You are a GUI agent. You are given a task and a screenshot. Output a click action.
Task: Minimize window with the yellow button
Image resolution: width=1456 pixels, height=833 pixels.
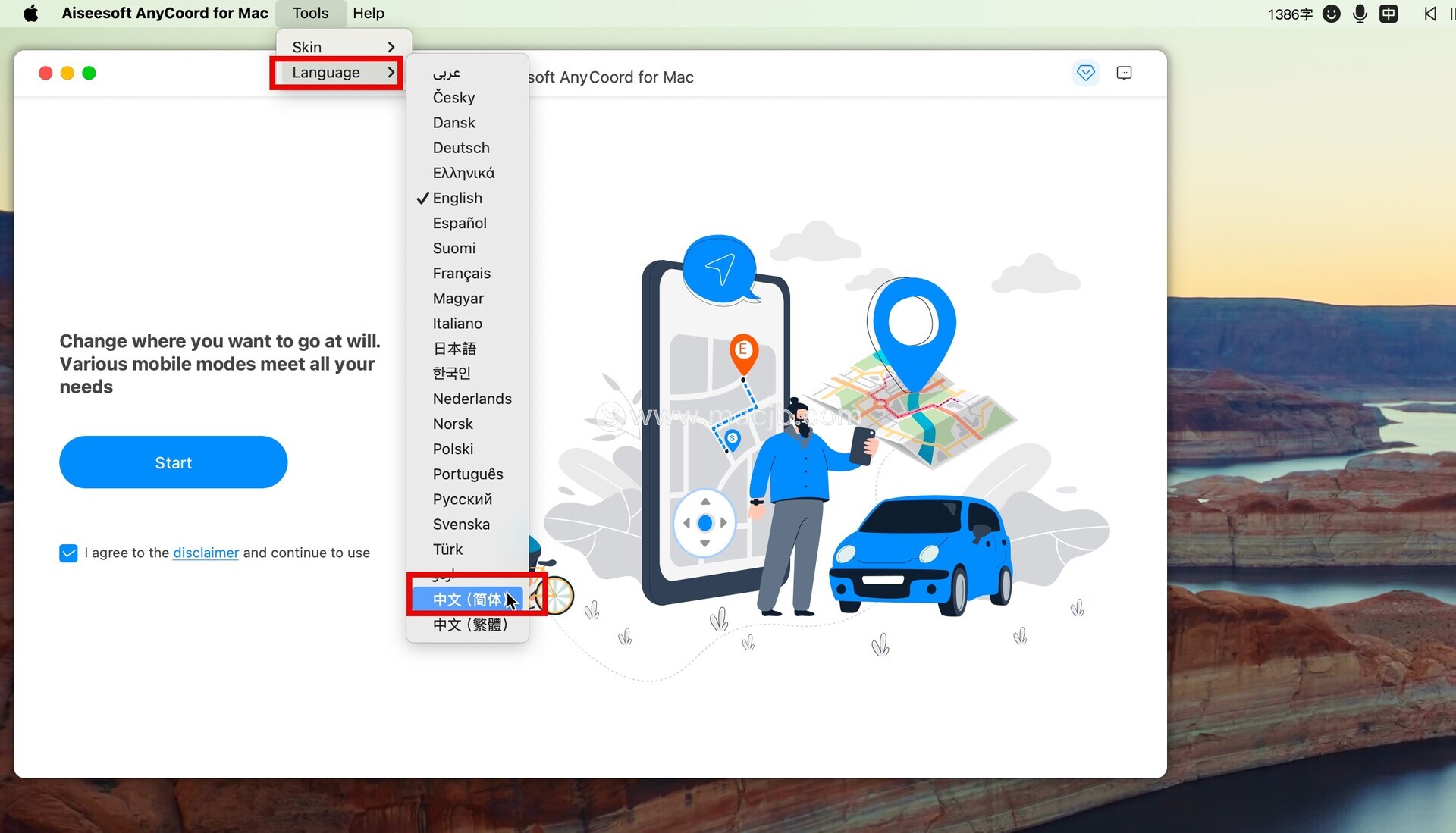[x=67, y=73]
